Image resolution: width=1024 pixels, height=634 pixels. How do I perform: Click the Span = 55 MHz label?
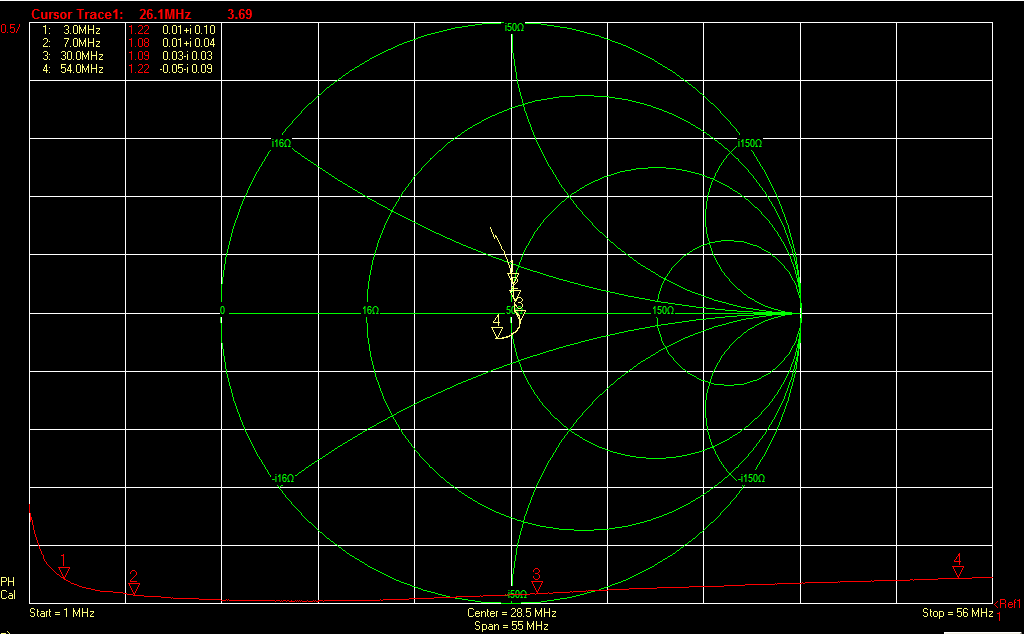pyautogui.click(x=511, y=626)
